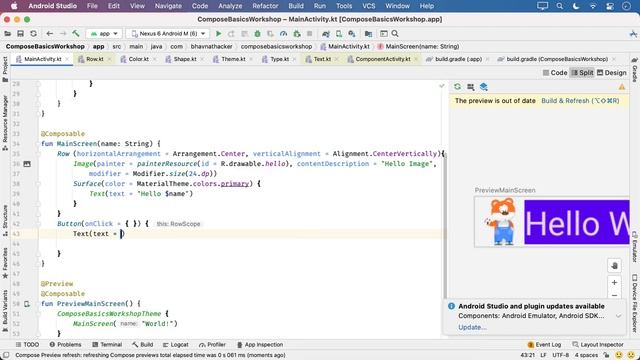This screenshot has height=360, width=640.
Task: Open the Event Log button
Action: (544, 345)
